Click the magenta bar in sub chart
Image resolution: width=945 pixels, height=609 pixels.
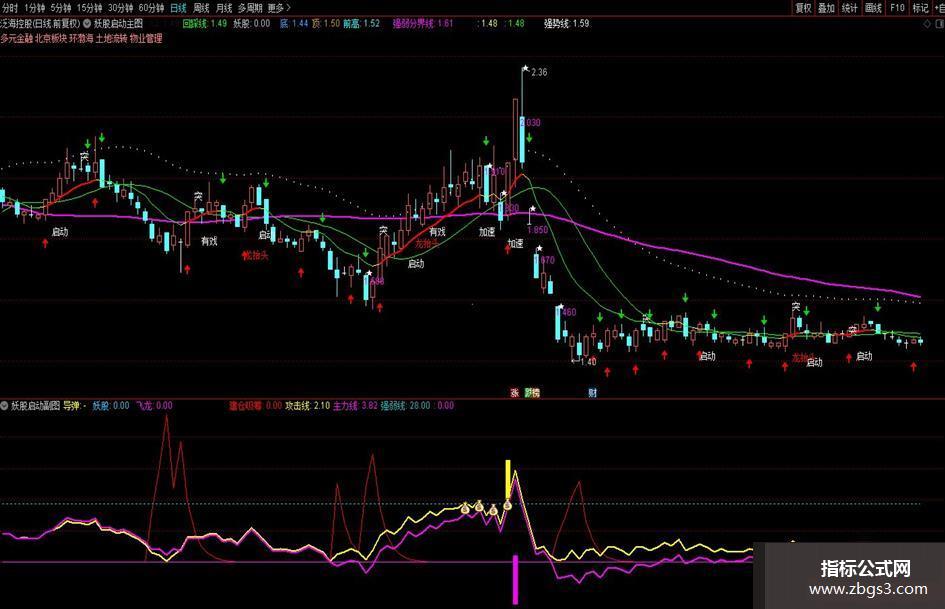coord(515,579)
